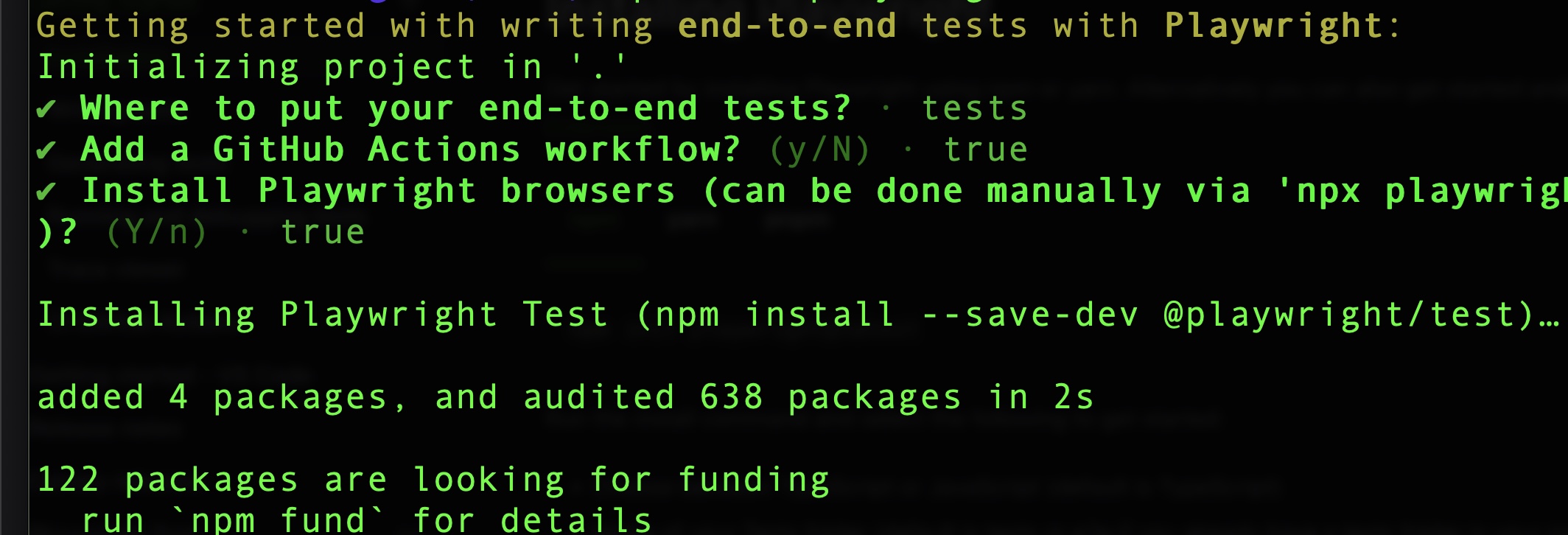Click "true" answer for GitHub Actions workflow
Viewport: 1568px width, 535px height.
985,150
